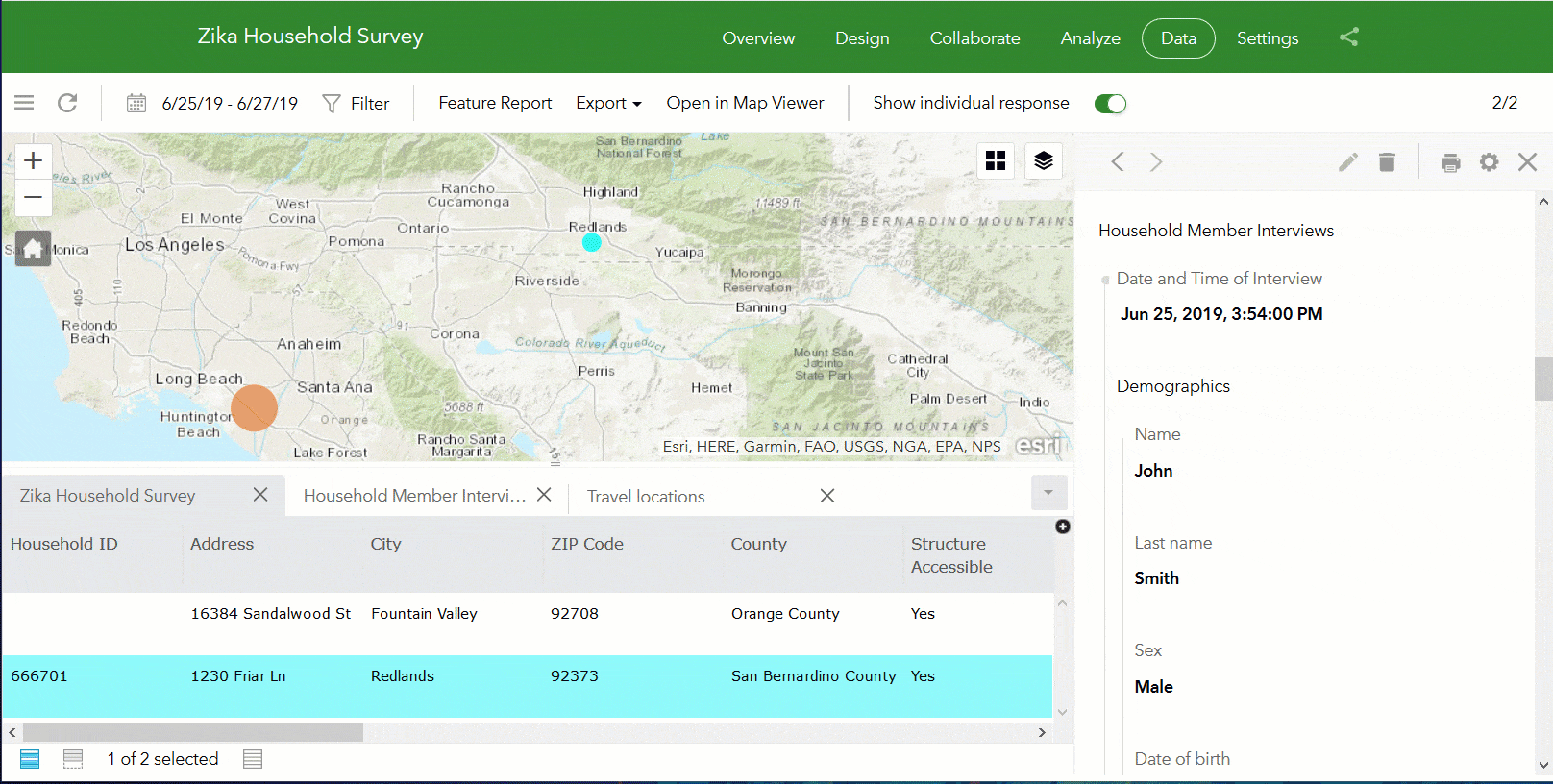The width and height of the screenshot is (1553, 784).
Task: Toggle Show individual response switch
Action: click(x=1110, y=104)
